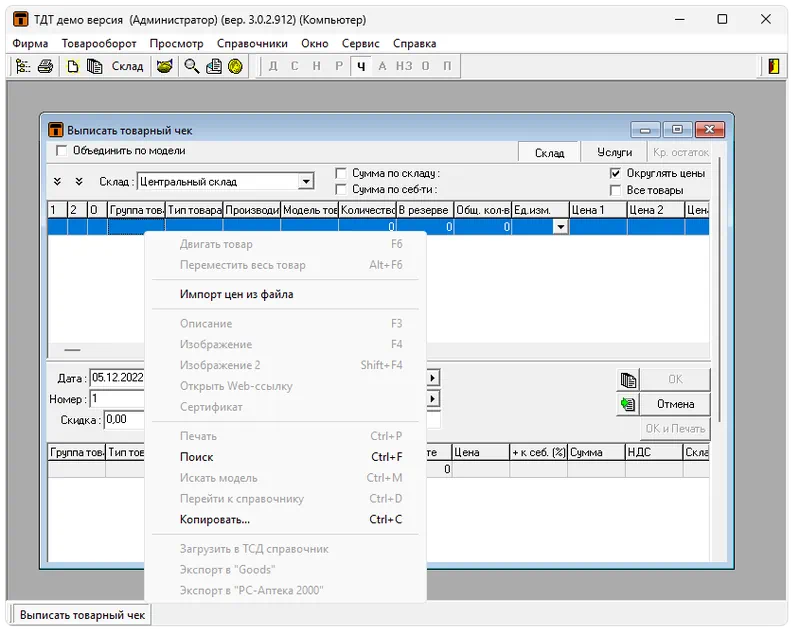Click the exit door icon at toolbar right
Image resolution: width=800 pixels, height=635 pixels.
pyautogui.click(x=774, y=66)
